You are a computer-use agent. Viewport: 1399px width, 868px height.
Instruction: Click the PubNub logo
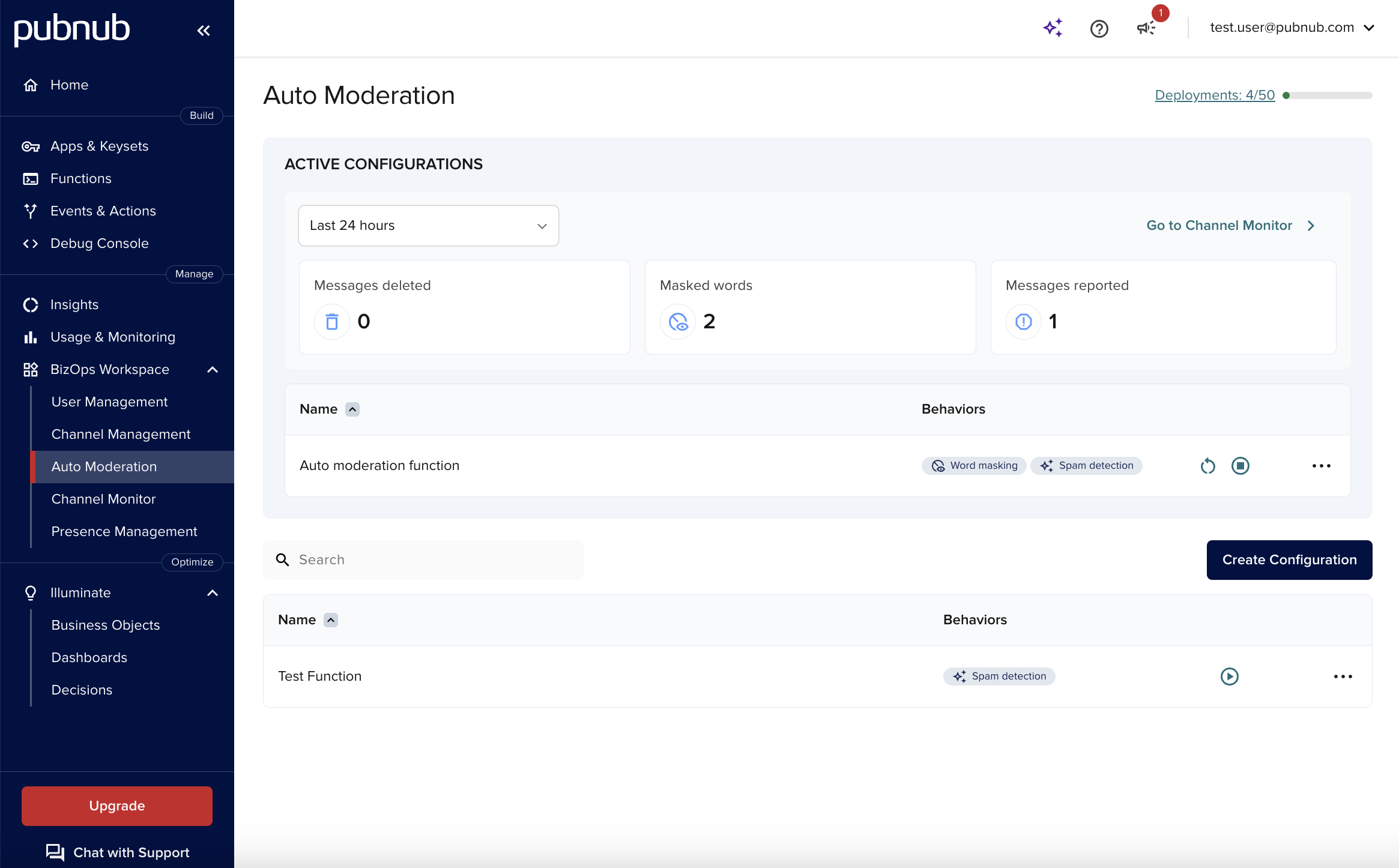[x=71, y=29]
